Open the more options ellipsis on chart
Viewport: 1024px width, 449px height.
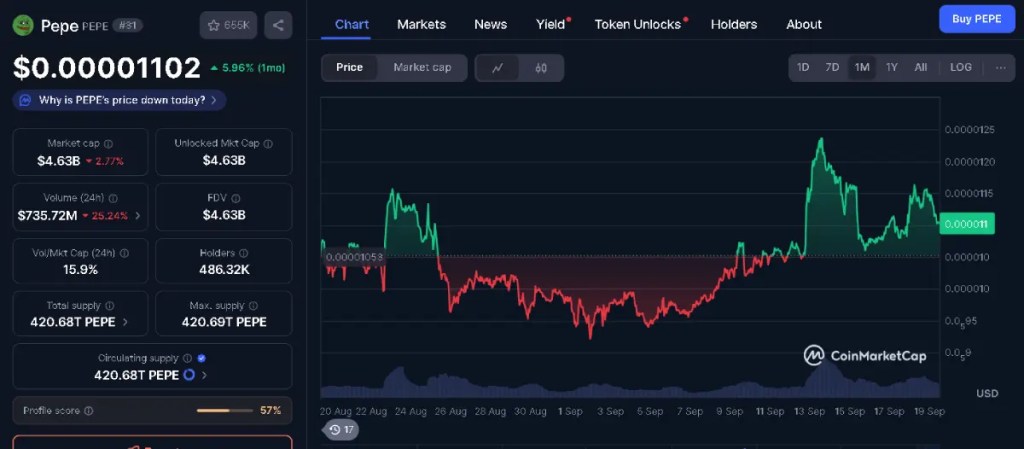pos(1000,68)
